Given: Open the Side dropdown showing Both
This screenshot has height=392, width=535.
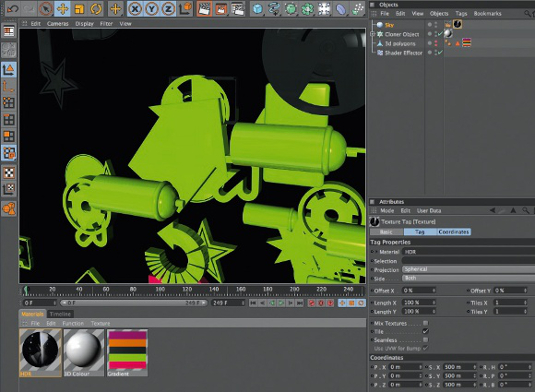Looking at the screenshot, I should click(x=468, y=278).
